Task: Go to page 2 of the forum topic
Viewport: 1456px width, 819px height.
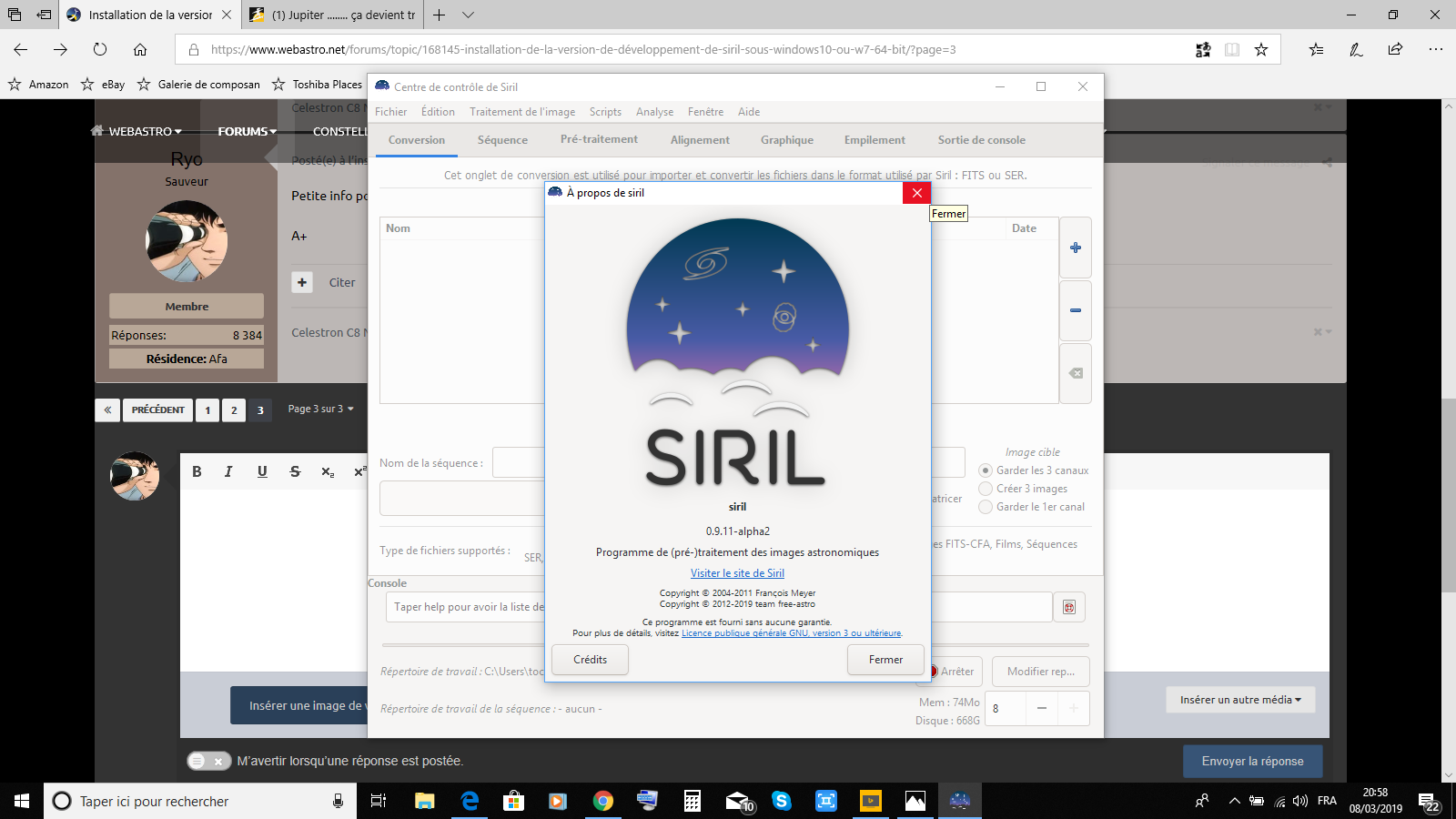Action: pyautogui.click(x=234, y=410)
